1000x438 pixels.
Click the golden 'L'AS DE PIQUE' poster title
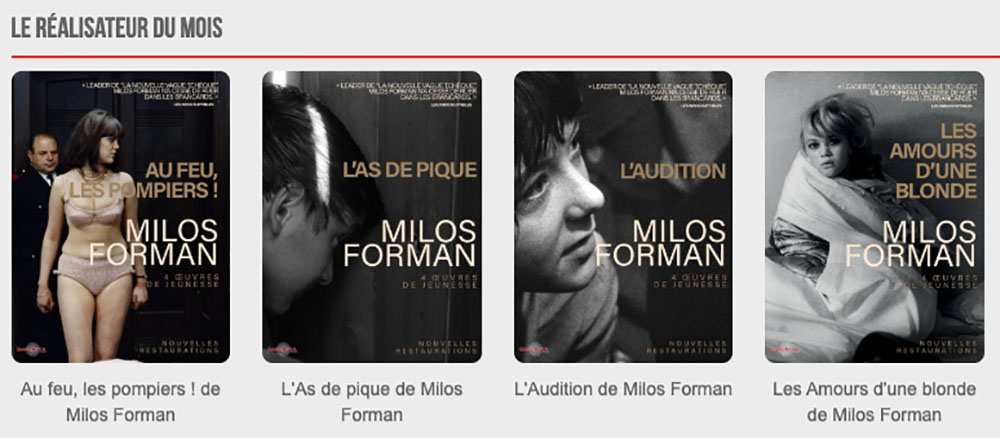pyautogui.click(x=409, y=170)
